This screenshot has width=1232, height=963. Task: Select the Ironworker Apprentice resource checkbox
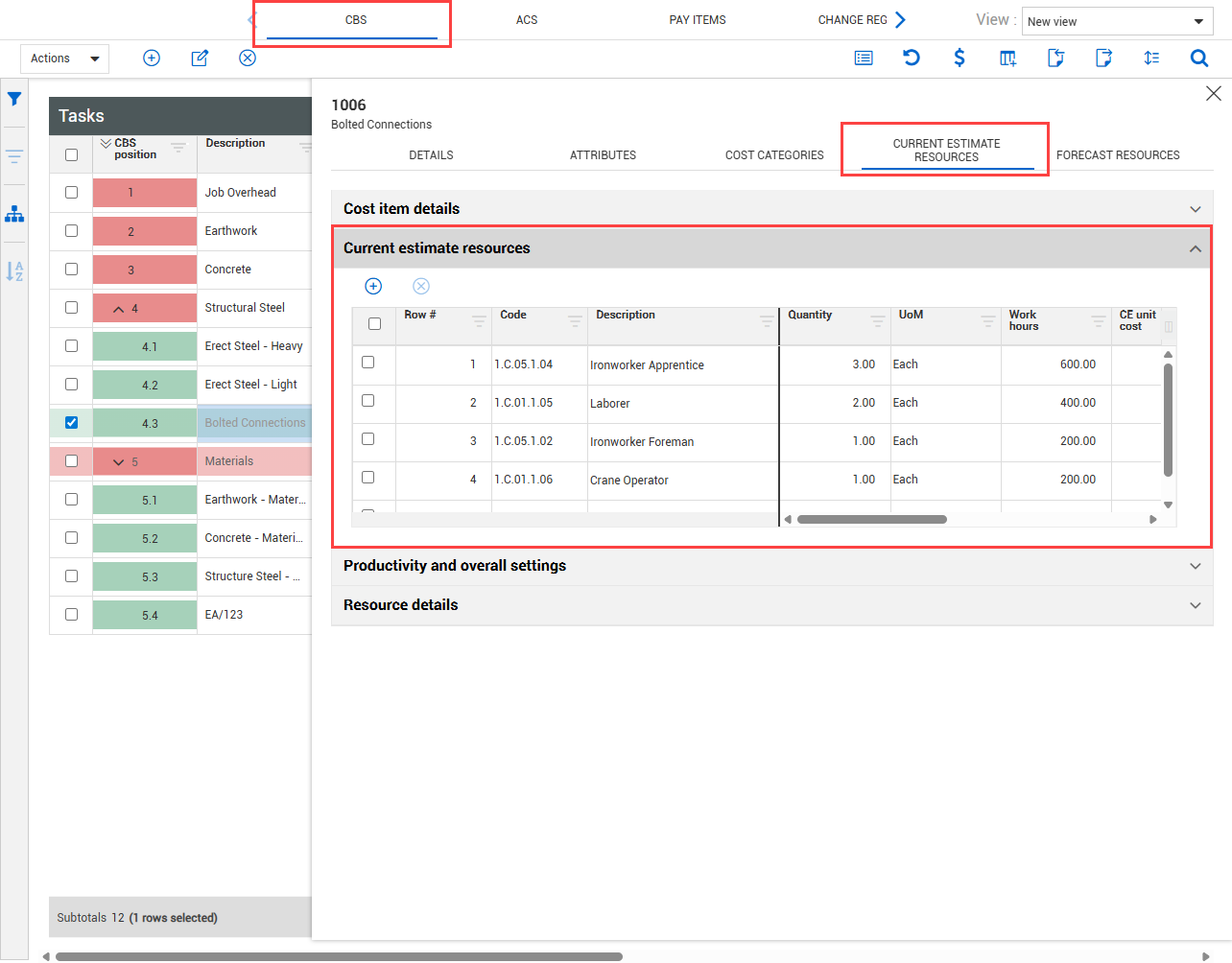[x=367, y=363]
